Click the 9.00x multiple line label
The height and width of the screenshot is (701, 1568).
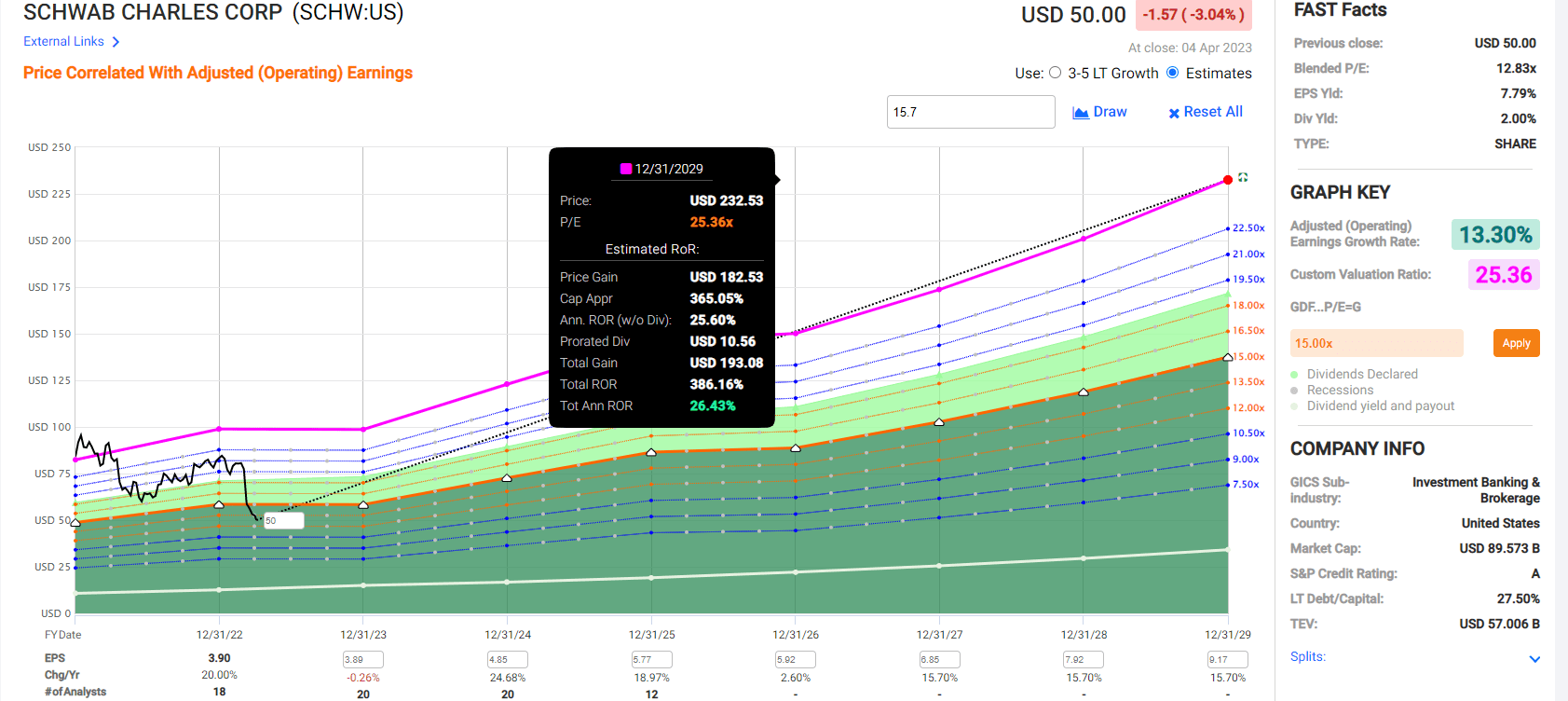pyautogui.click(x=1246, y=459)
